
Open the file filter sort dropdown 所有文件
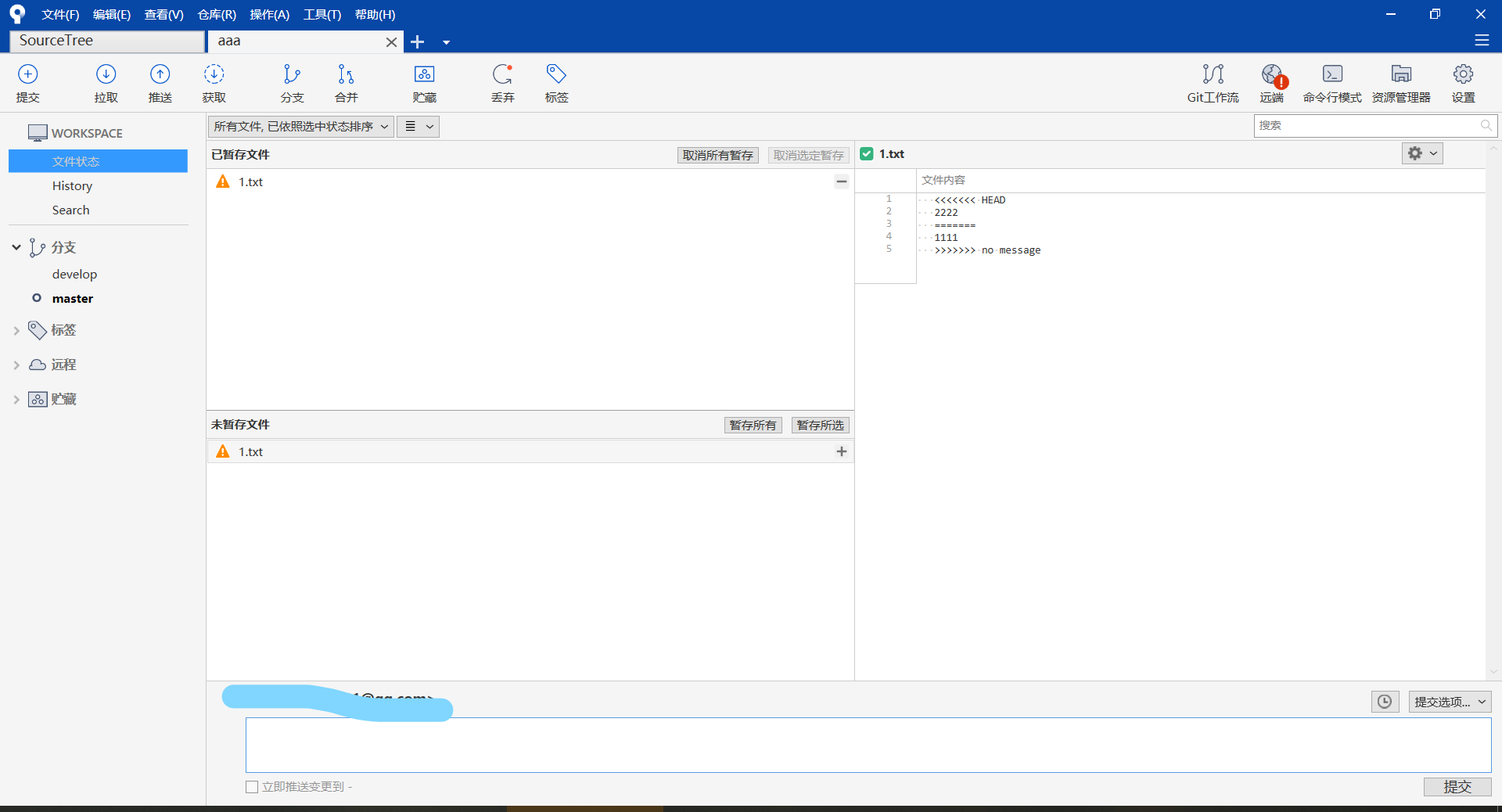pyautogui.click(x=300, y=127)
